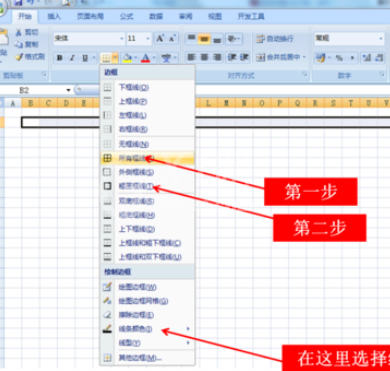Select Left Border (左框线) item
390x371 pixels.
coord(147,115)
